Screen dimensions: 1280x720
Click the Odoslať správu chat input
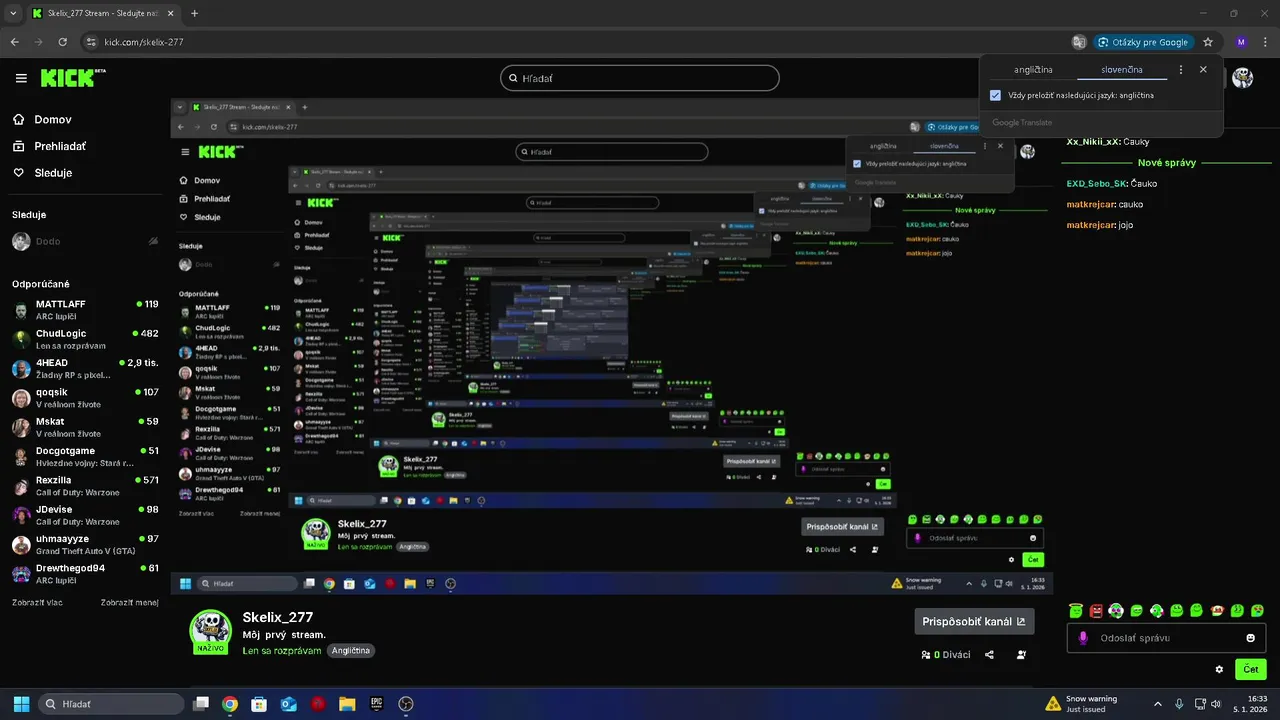pos(1165,638)
